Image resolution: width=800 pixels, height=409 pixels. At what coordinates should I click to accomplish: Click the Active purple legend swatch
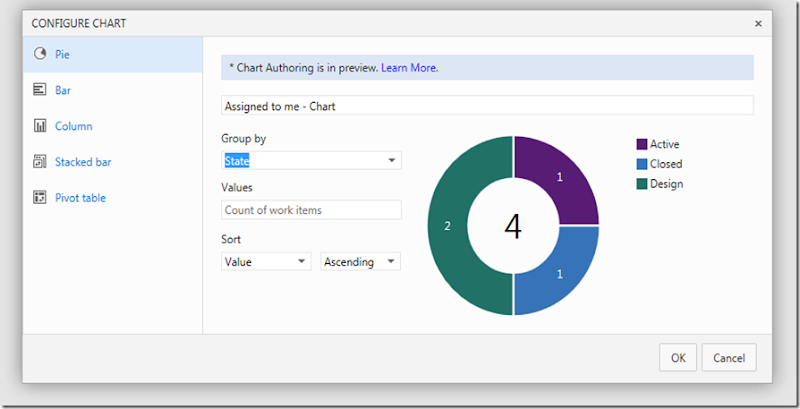641,144
